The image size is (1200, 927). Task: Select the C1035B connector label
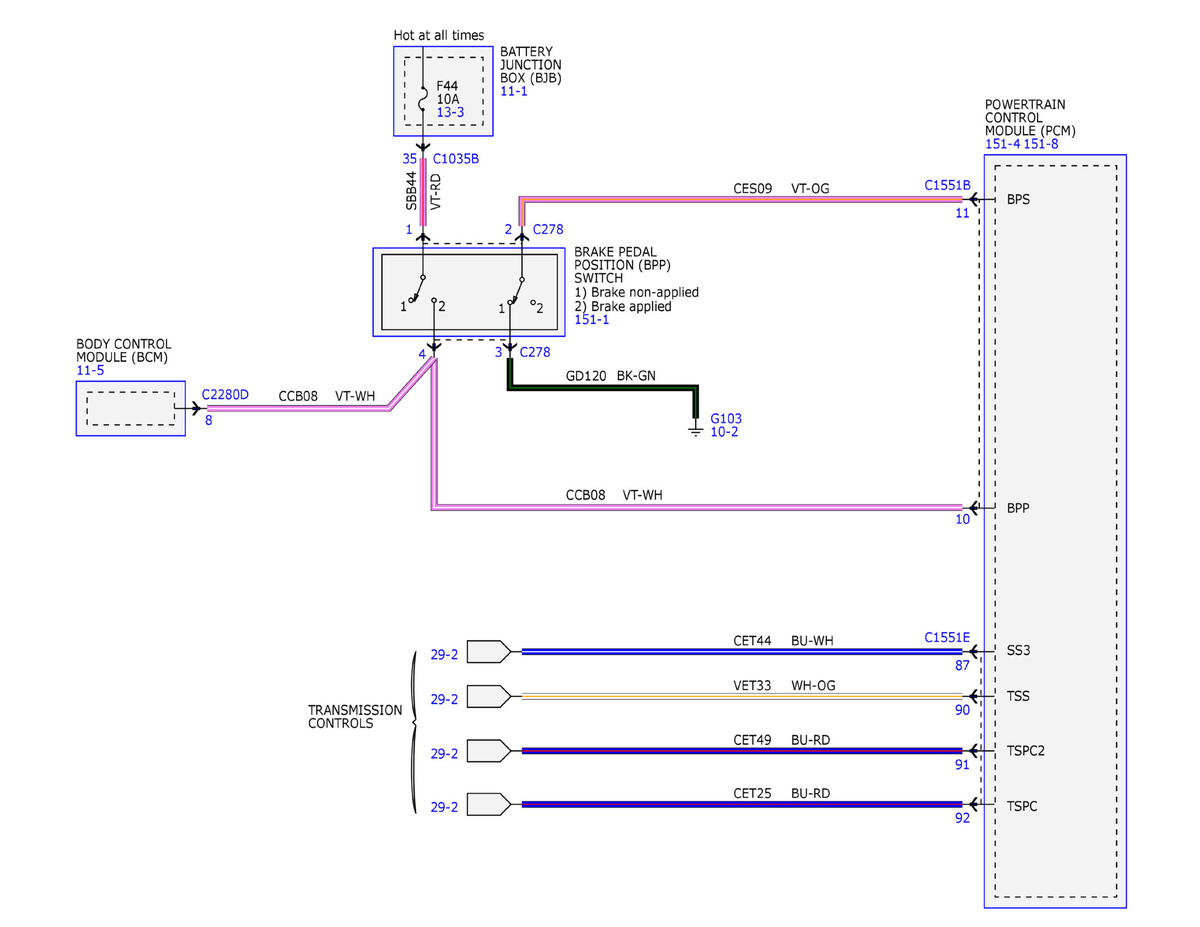coord(457,159)
